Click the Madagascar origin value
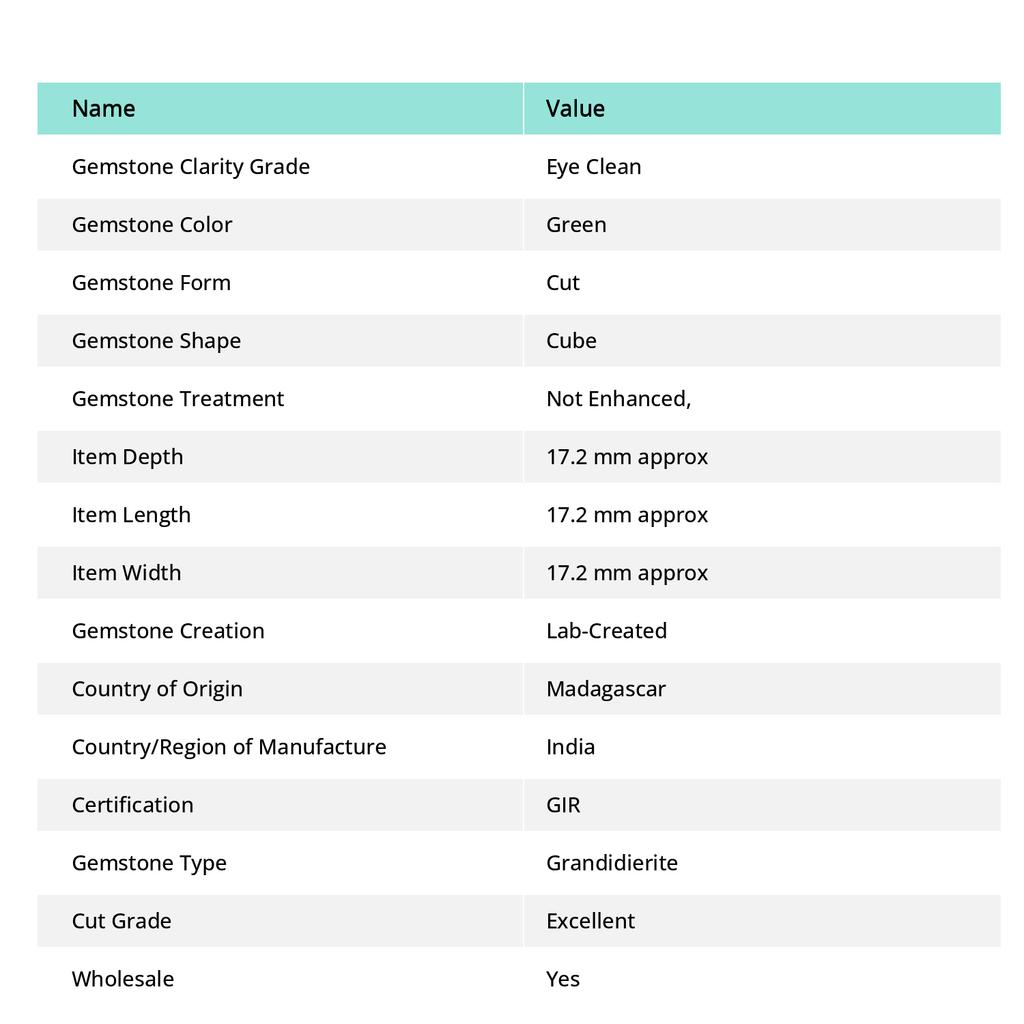 [605, 689]
